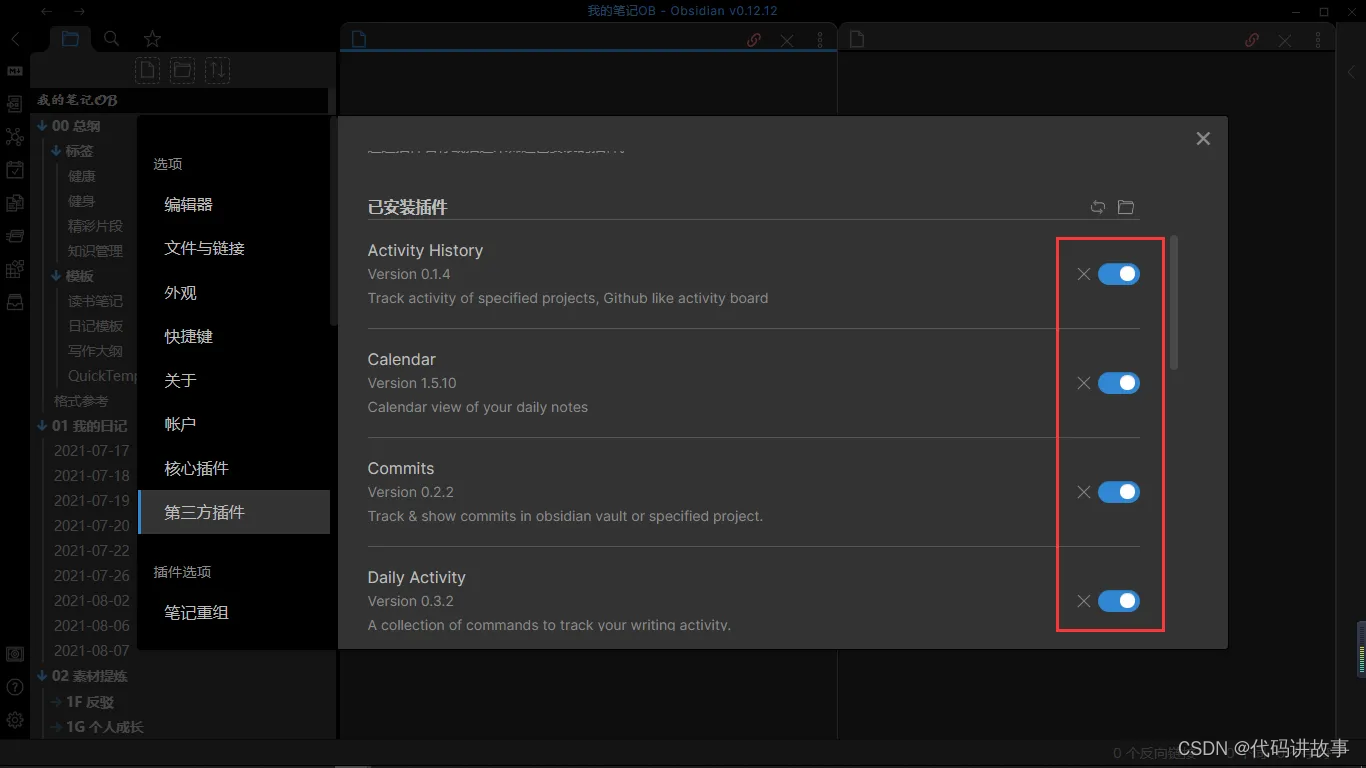1366x768 pixels.
Task: Open the 关于 settings section
Action: pyautogui.click(x=234, y=380)
